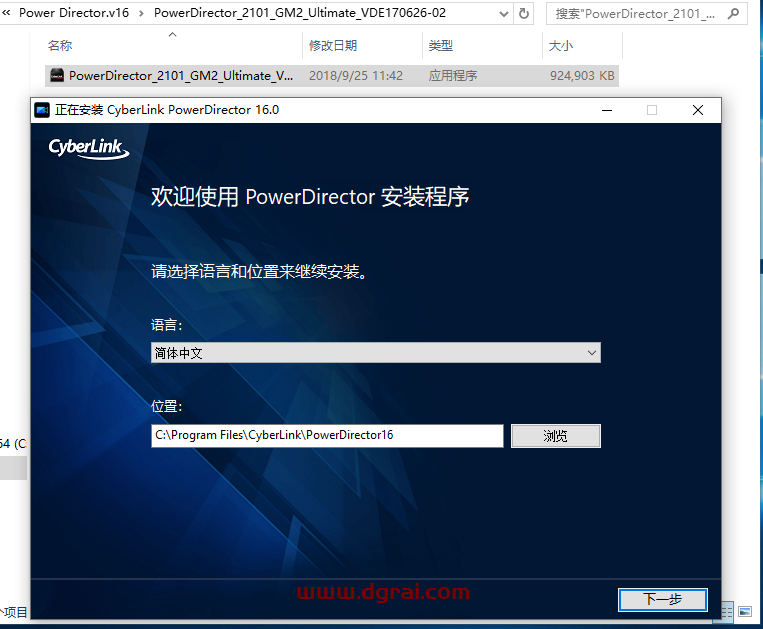763x629 pixels.
Task: Click the 924,903 KB size cell
Action: [x=582, y=76]
